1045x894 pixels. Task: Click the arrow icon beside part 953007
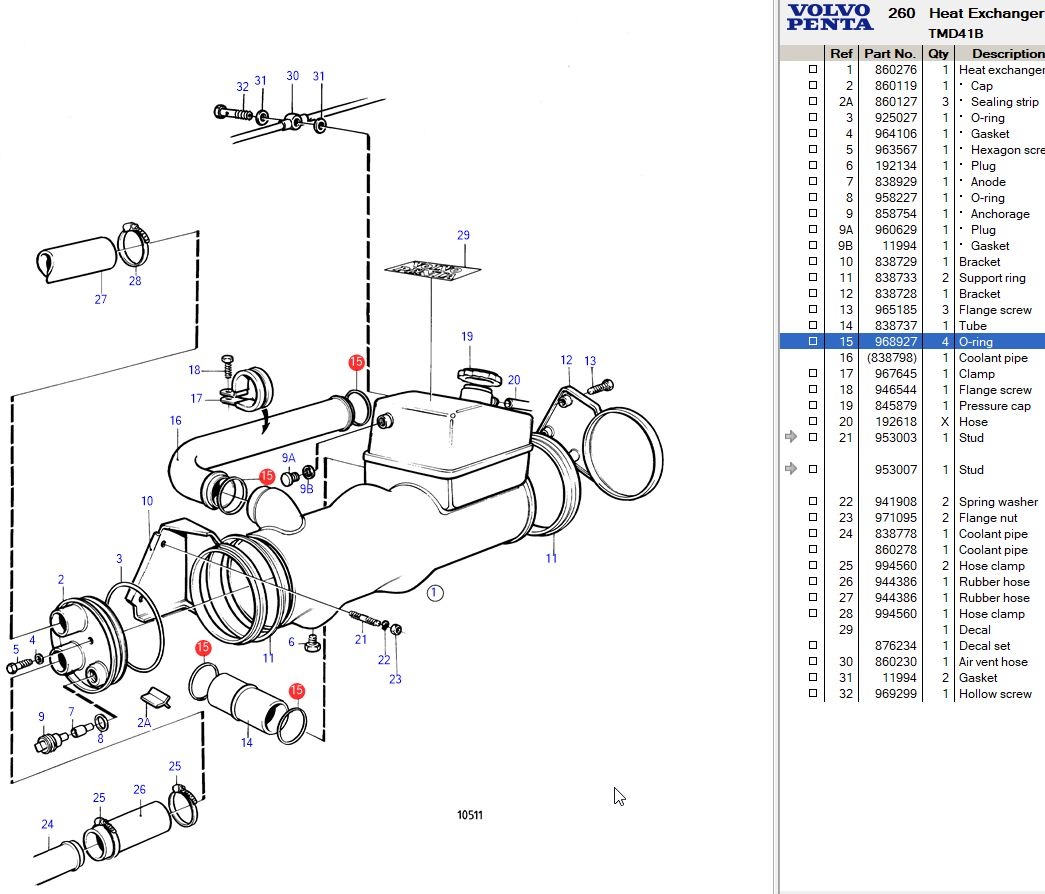click(791, 469)
